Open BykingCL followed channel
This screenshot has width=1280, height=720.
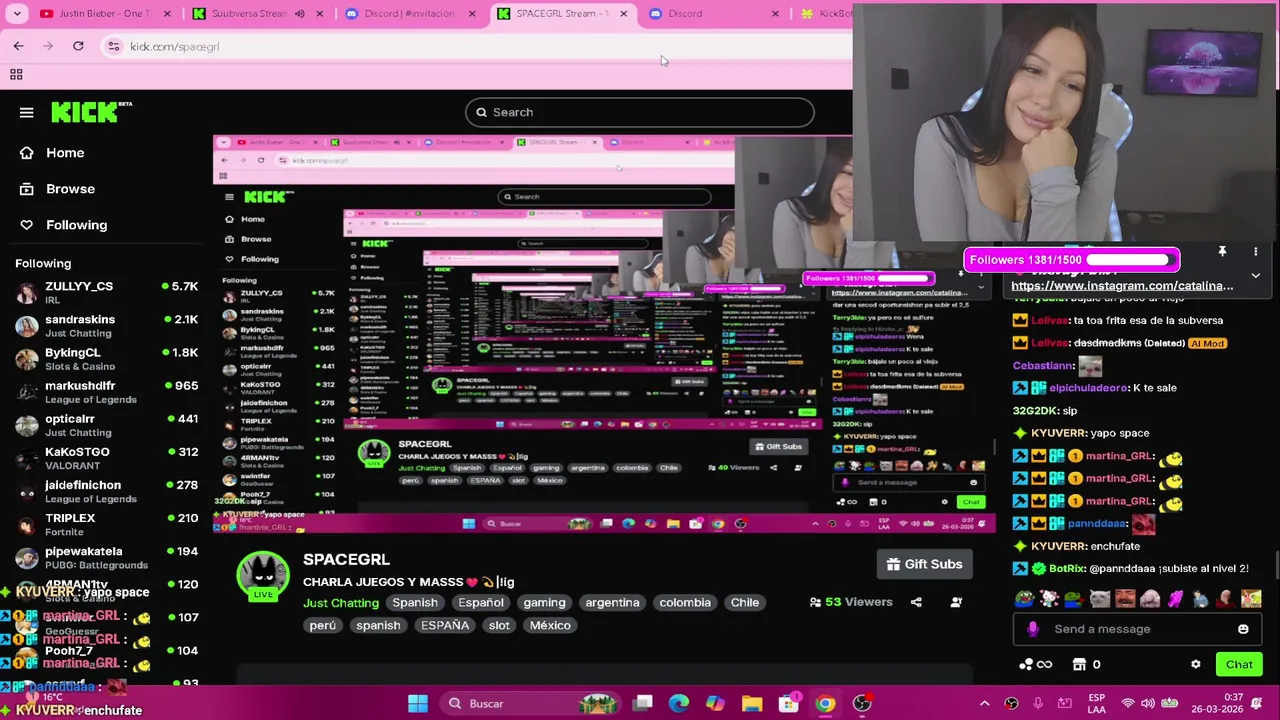click(x=105, y=359)
